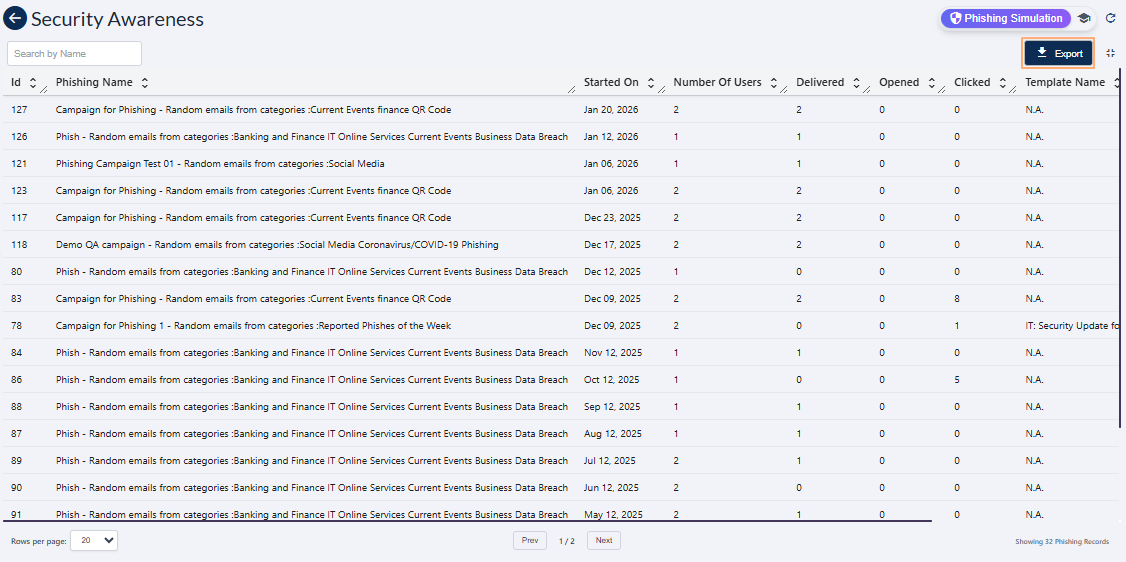Sort by Started On column arrows
The width and height of the screenshot is (1126, 562).
(650, 83)
